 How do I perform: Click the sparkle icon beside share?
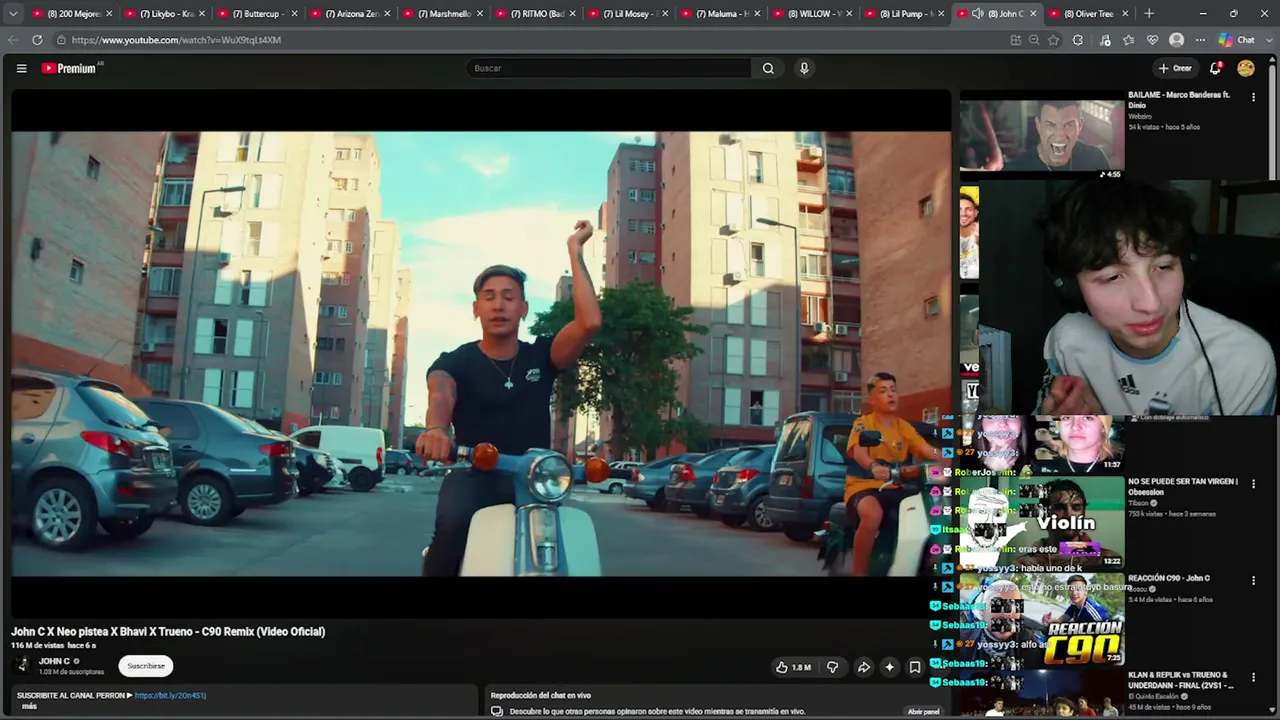(x=889, y=667)
